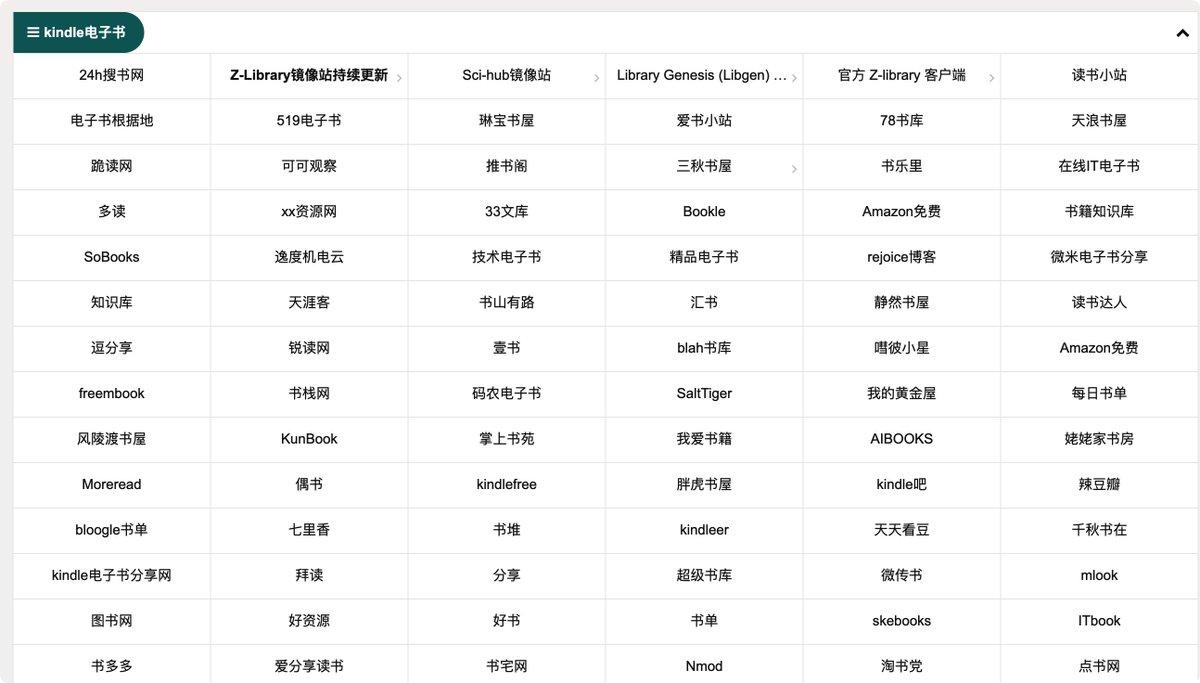
Task: Go to 琳宝书屋
Action: [507, 120]
